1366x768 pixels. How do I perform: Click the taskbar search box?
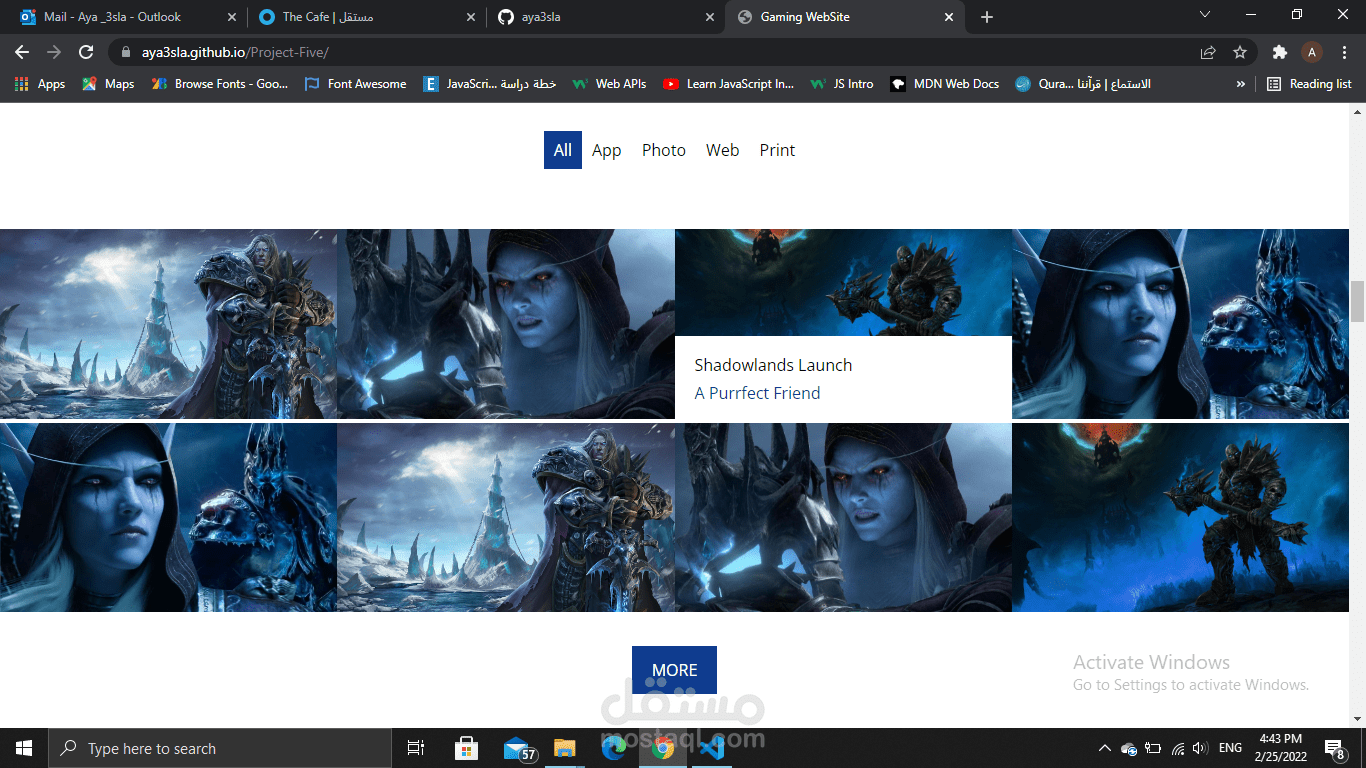coord(220,748)
